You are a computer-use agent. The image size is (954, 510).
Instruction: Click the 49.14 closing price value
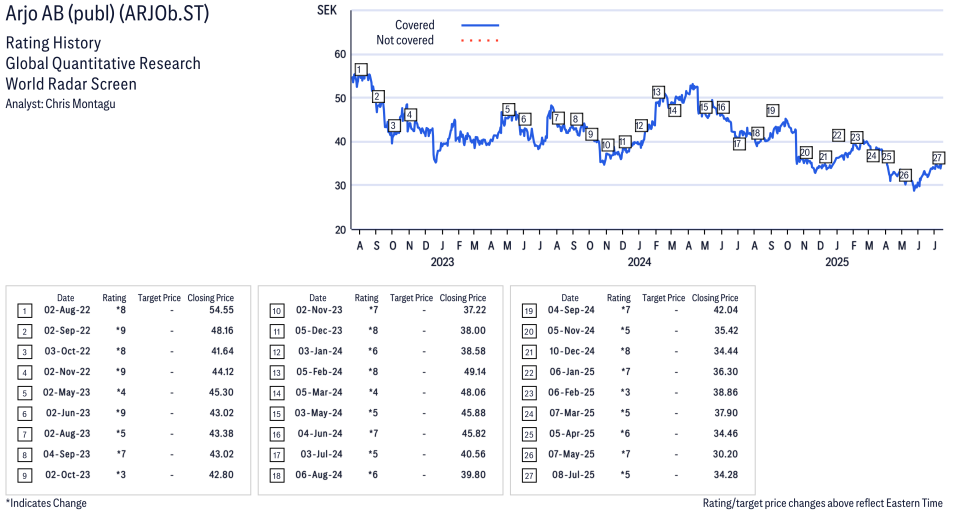(x=473, y=372)
